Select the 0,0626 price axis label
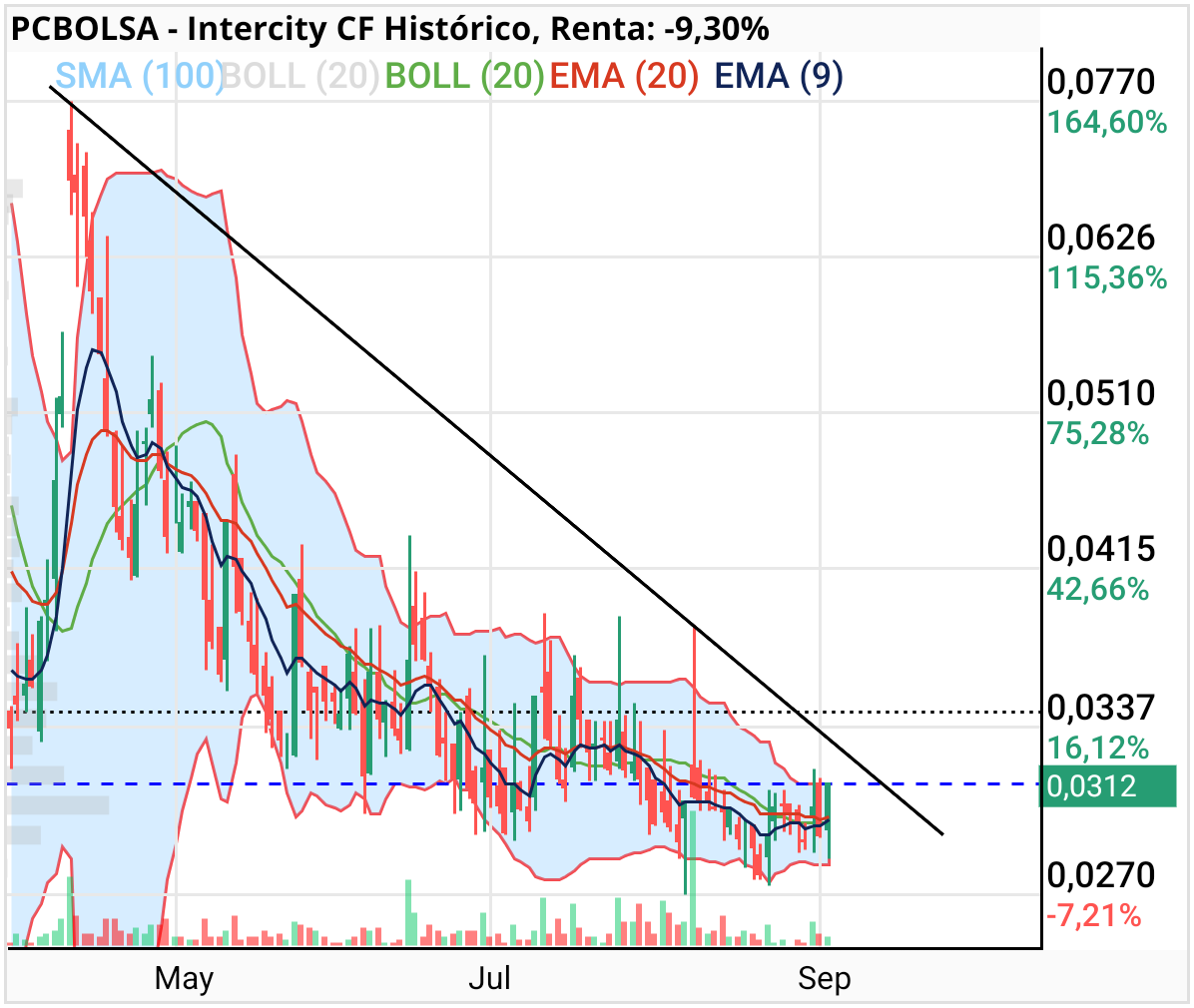The height and width of the screenshot is (1008, 1194). coord(1101,238)
